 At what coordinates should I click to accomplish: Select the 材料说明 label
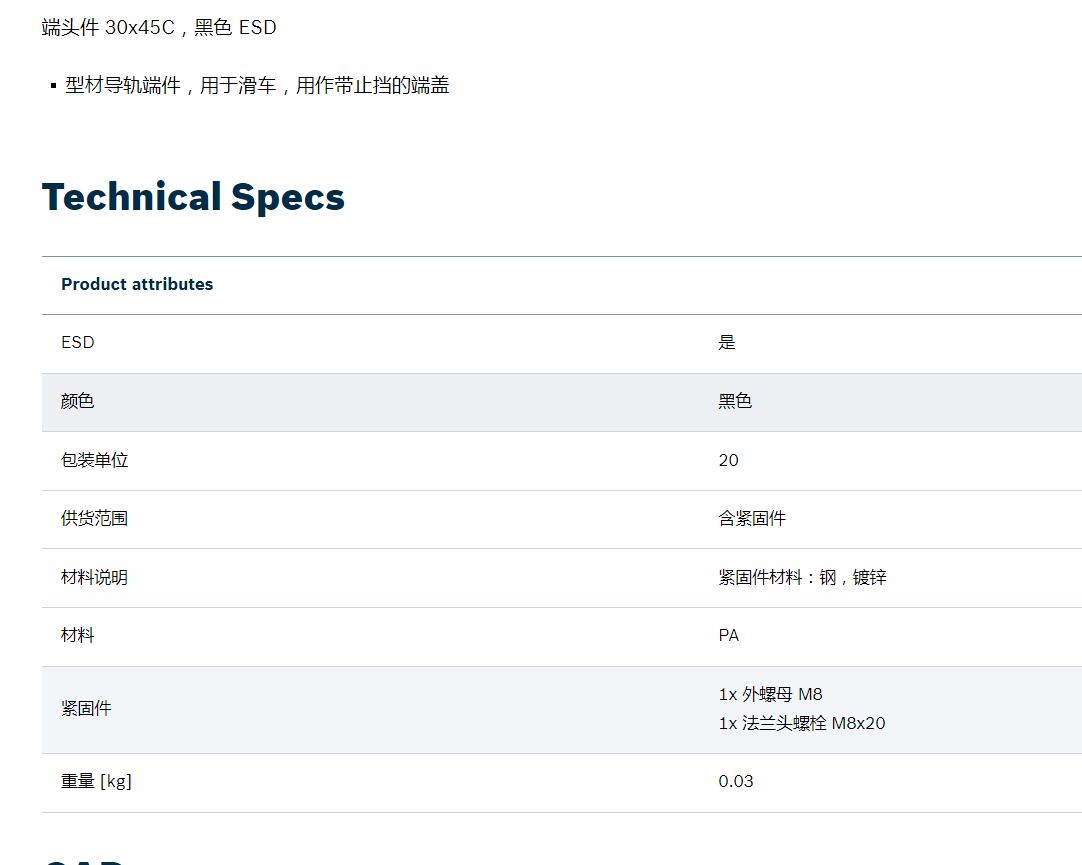tap(95, 577)
